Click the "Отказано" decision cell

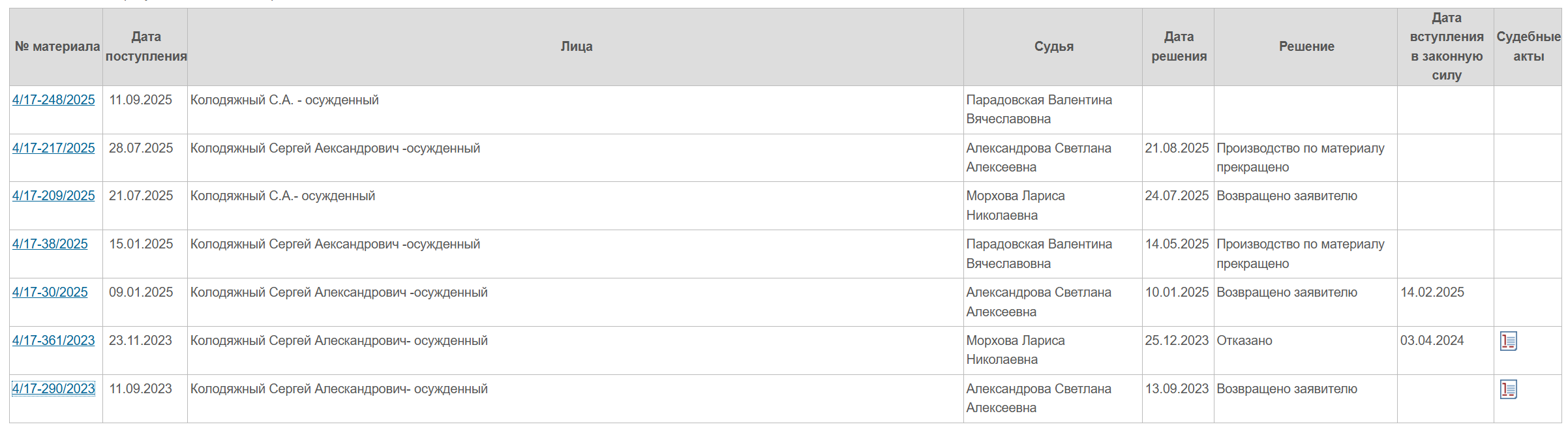coord(1244,340)
